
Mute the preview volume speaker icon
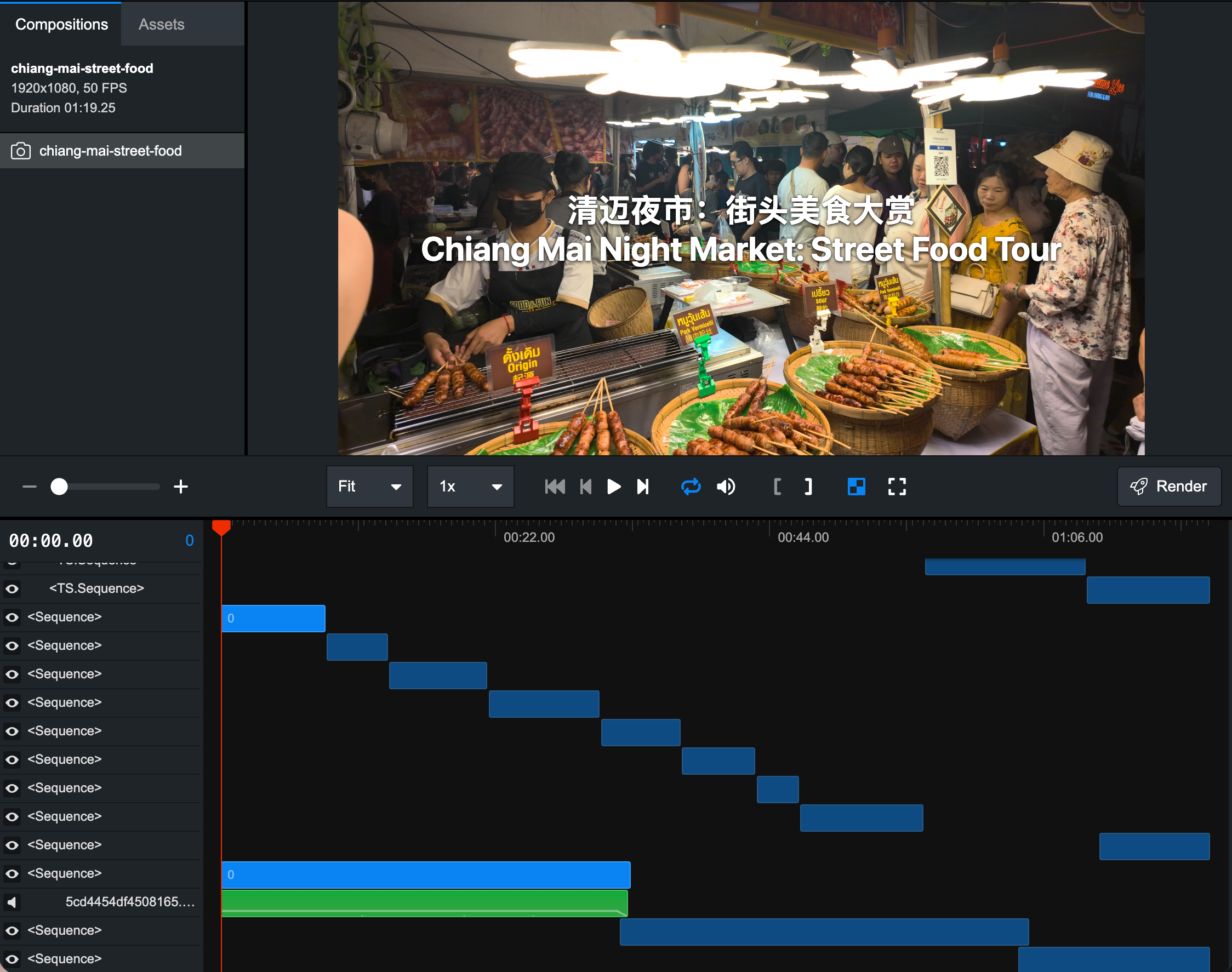coord(726,487)
